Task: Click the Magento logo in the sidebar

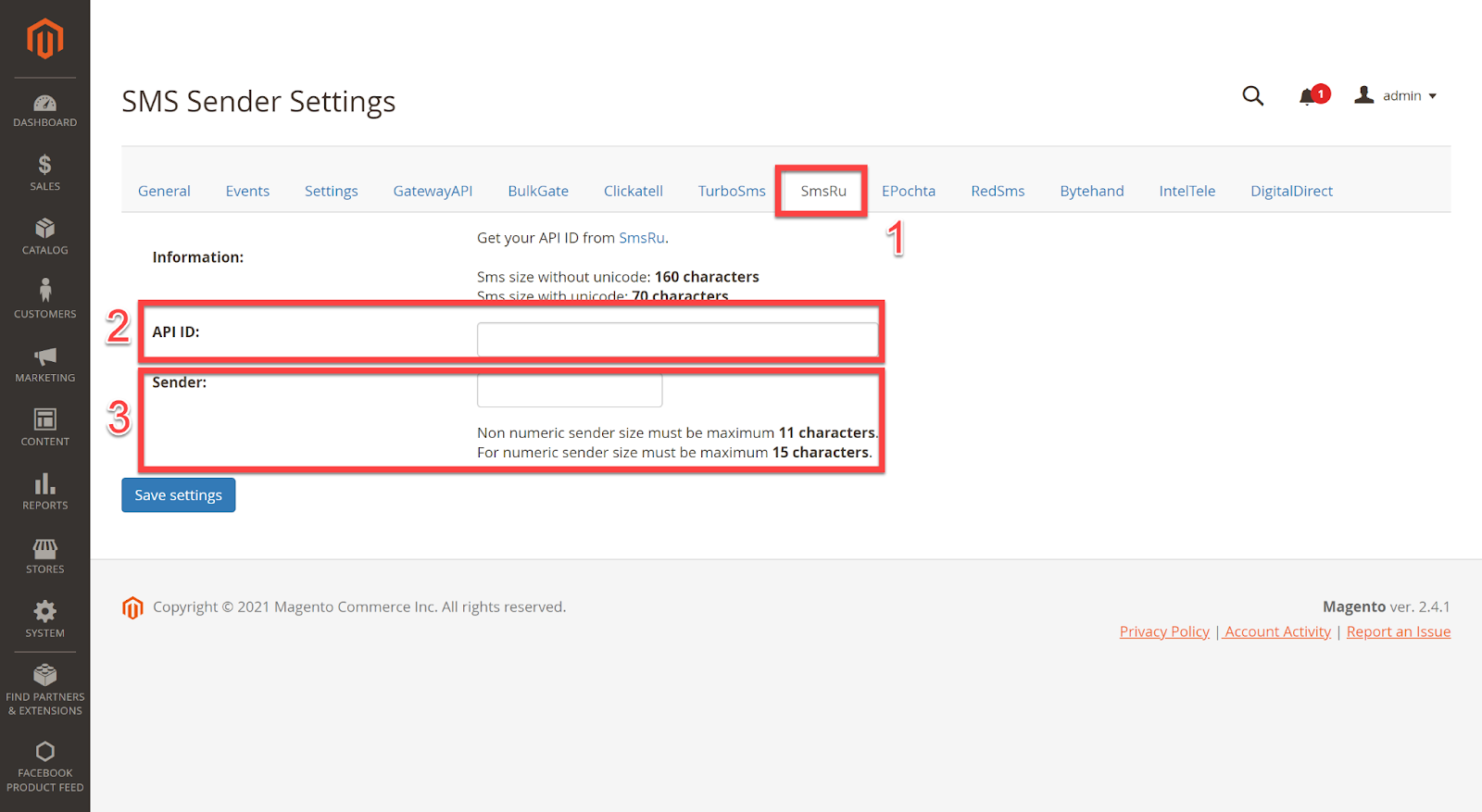Action: tap(44, 39)
